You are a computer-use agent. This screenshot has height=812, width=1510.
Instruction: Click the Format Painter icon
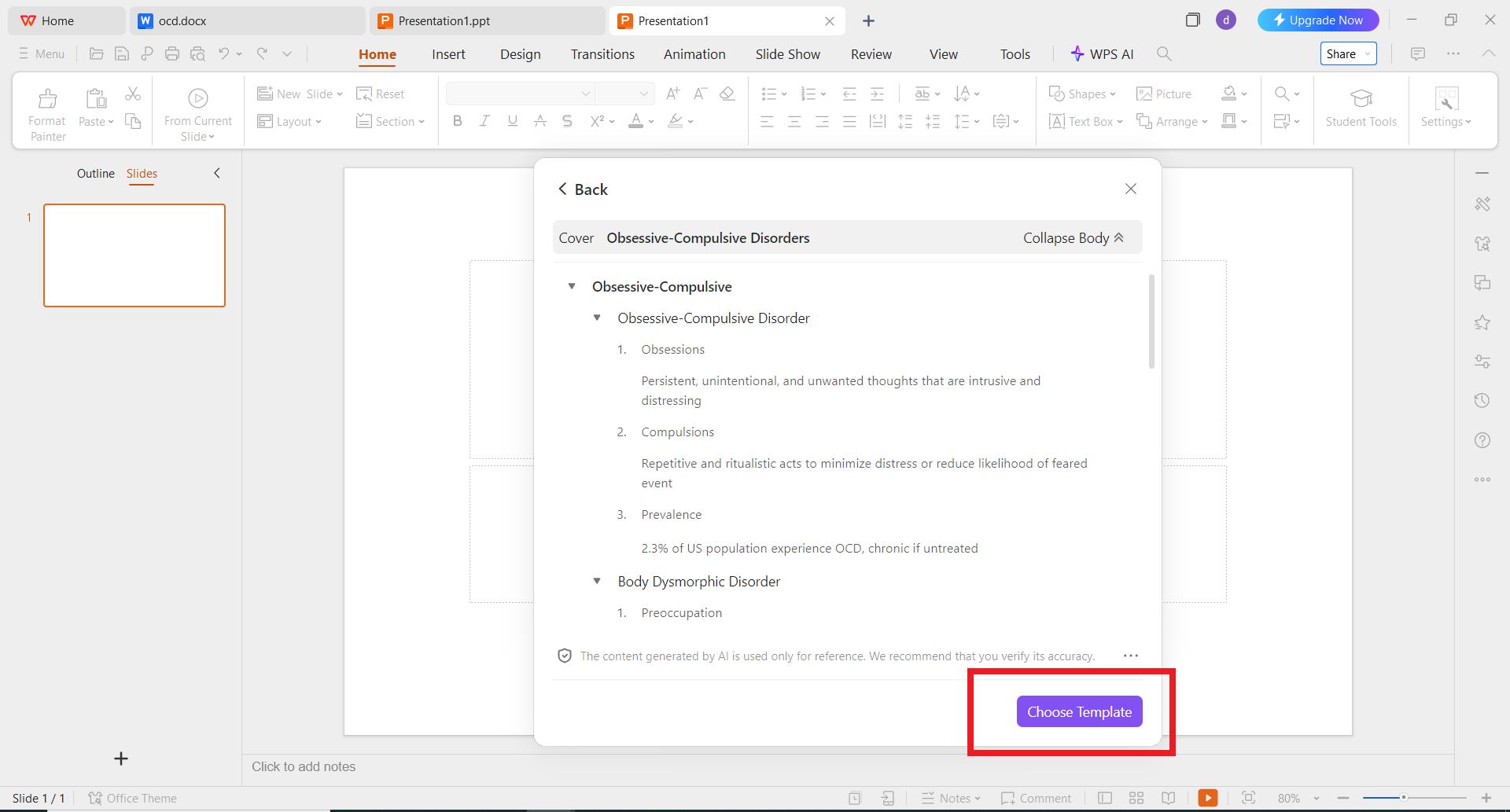tap(47, 98)
